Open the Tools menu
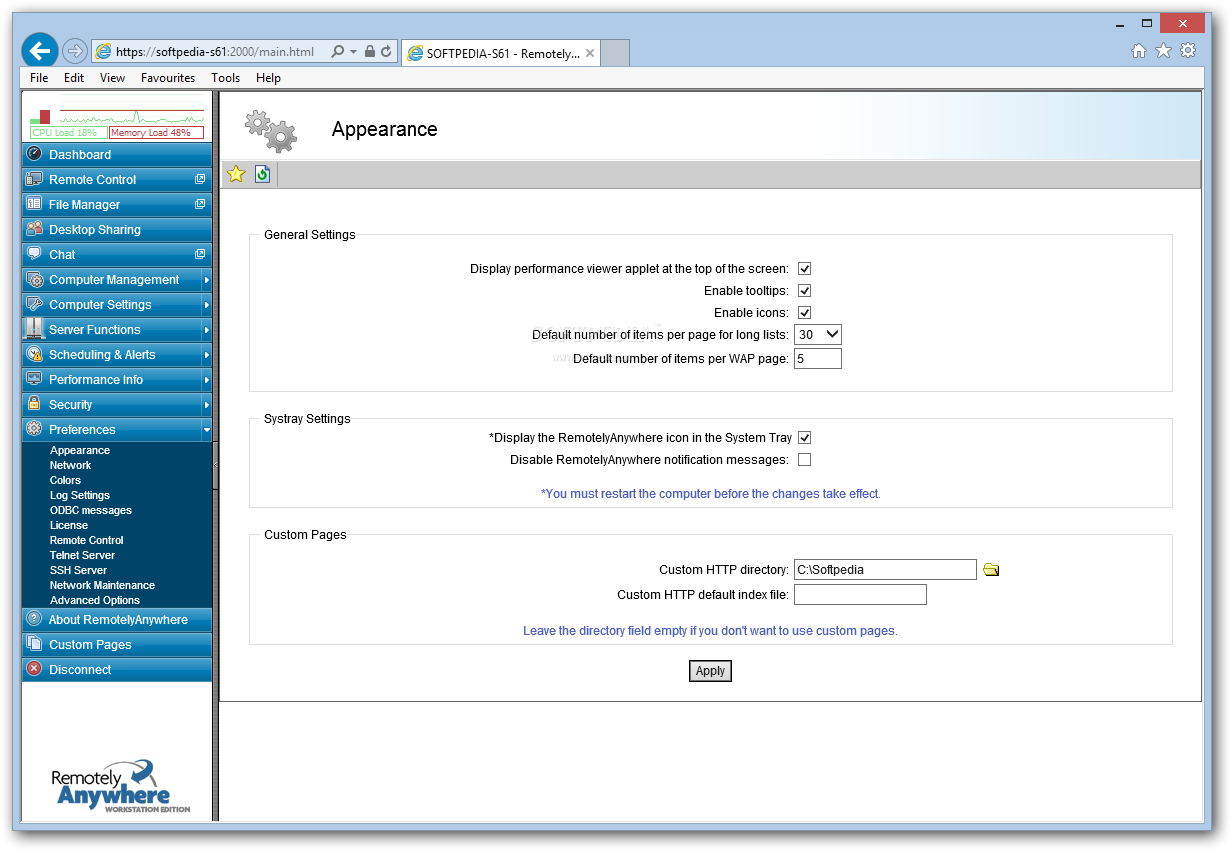Viewport: 1232px width, 851px height. pos(225,78)
